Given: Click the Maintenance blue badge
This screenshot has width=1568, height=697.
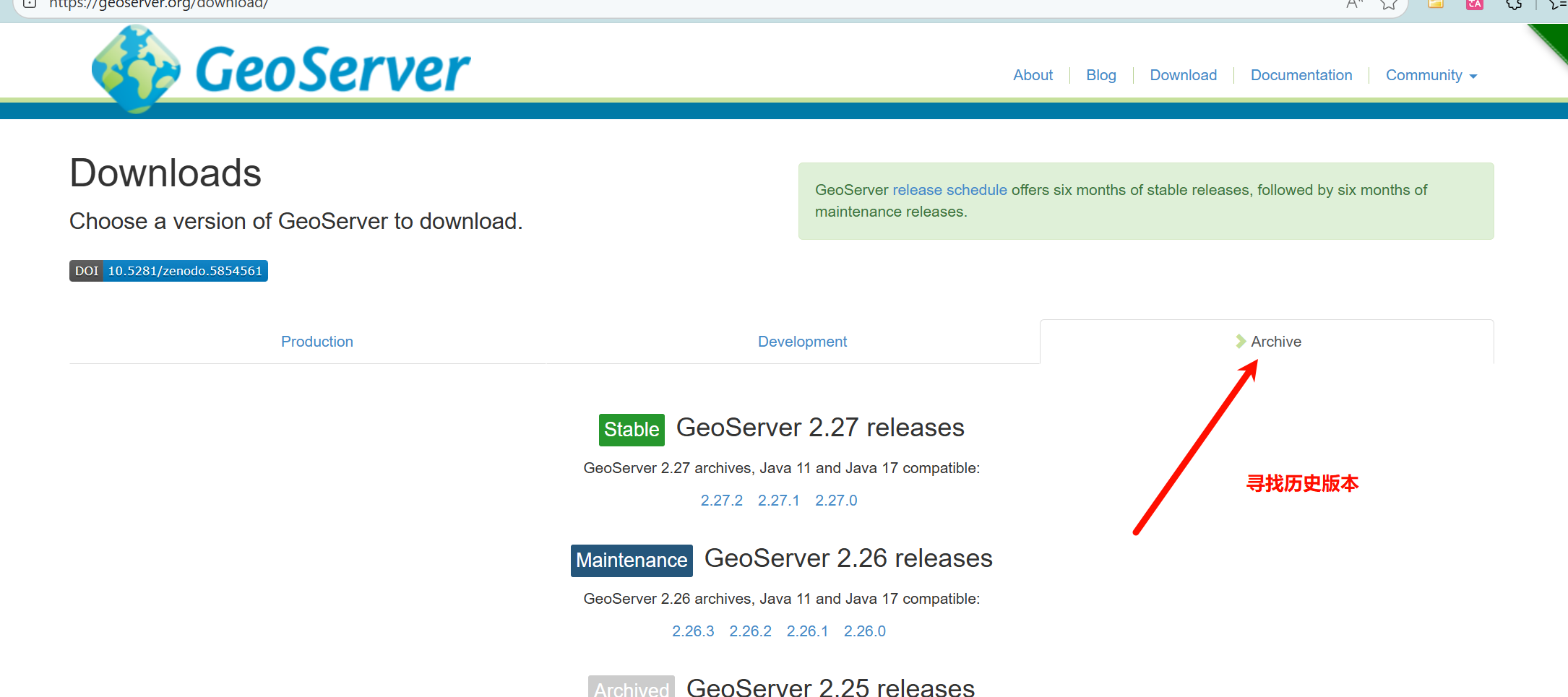Looking at the screenshot, I should click(x=632, y=560).
